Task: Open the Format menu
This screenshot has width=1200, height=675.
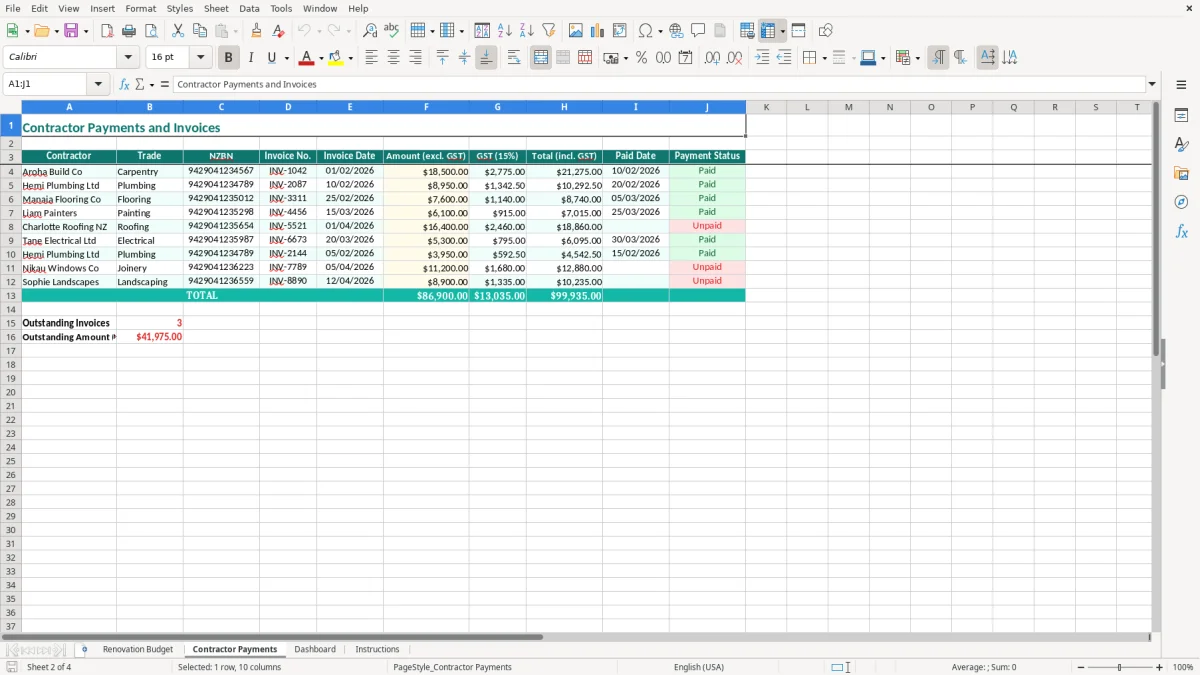Action: [x=140, y=8]
